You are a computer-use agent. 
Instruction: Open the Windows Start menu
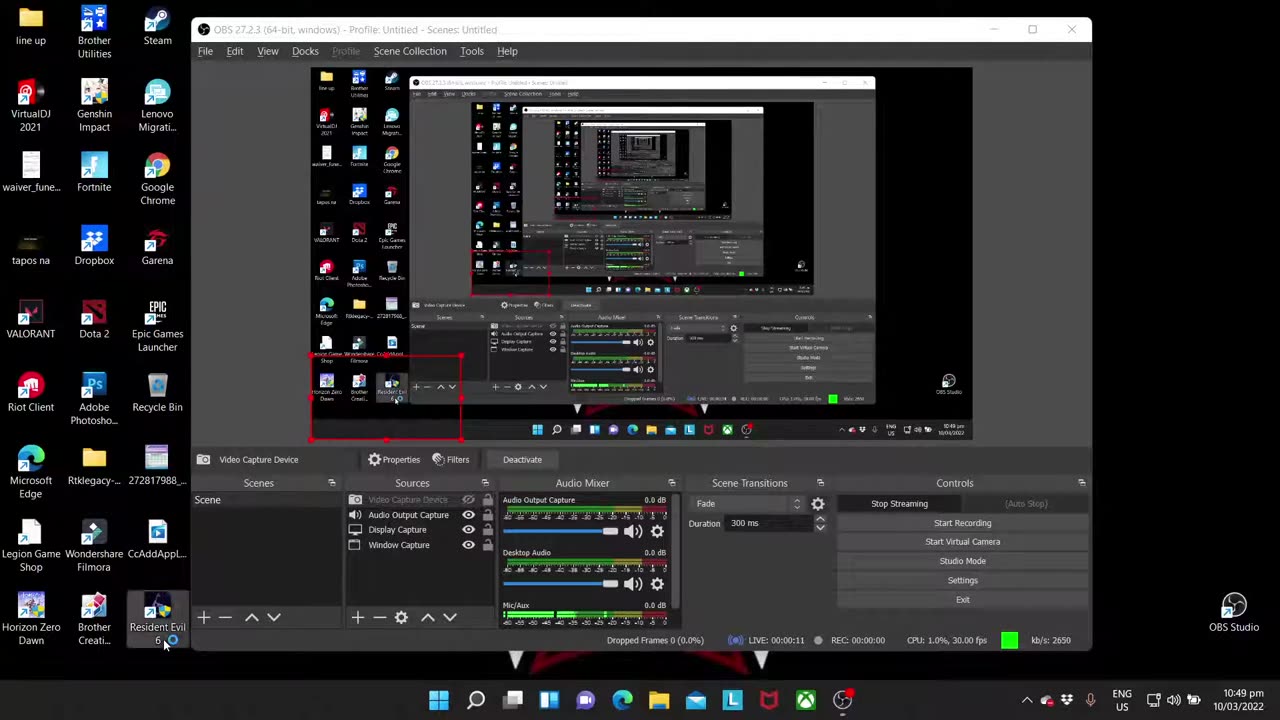pos(439,700)
